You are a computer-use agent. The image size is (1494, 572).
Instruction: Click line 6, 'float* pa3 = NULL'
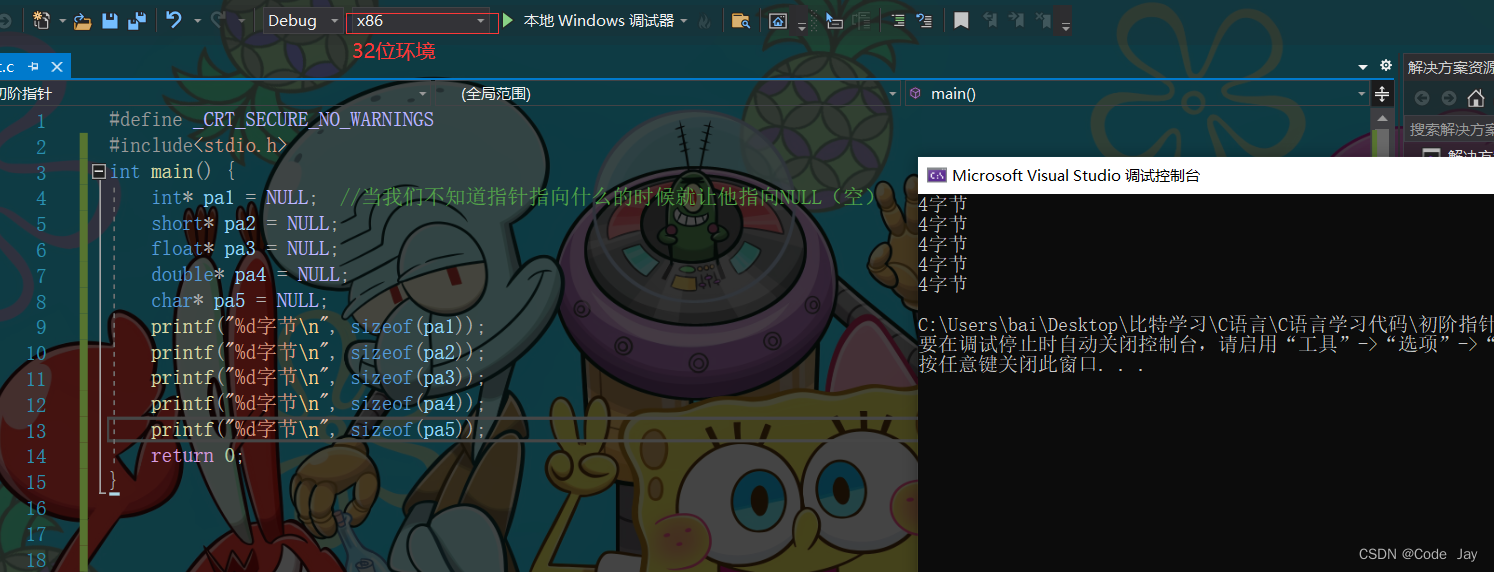(245, 249)
